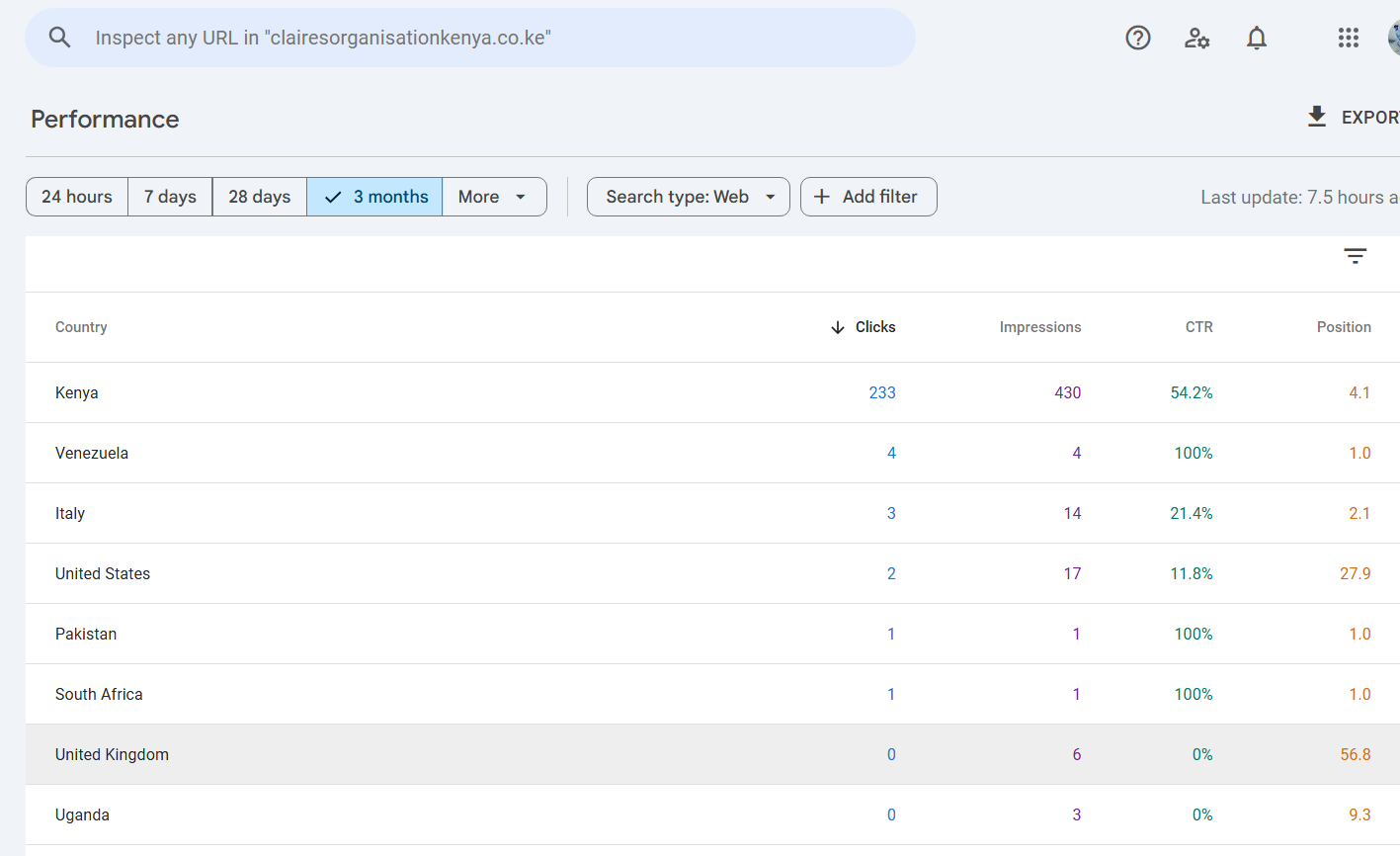Click the download icon next to EXPORT
This screenshot has width=1400, height=856.
[x=1316, y=116]
